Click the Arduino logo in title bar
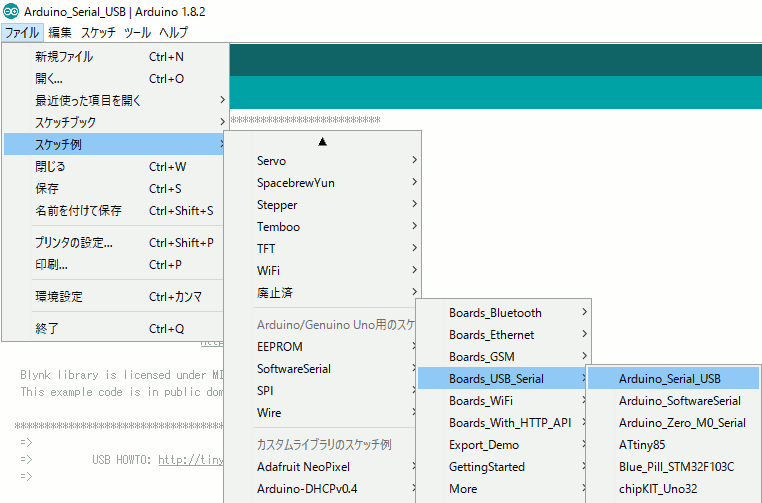The height and width of the screenshot is (503, 762). (x=11, y=11)
